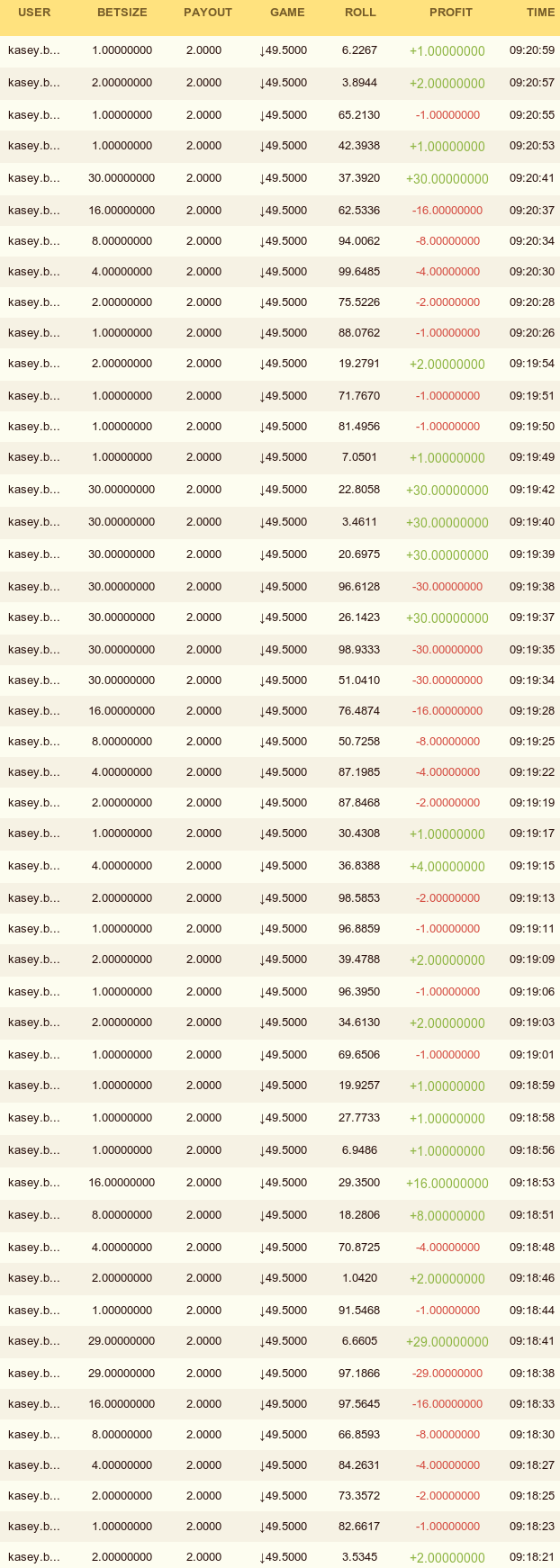Click the TIME column header
Viewport: 560px width, 1568px height.
click(x=540, y=13)
